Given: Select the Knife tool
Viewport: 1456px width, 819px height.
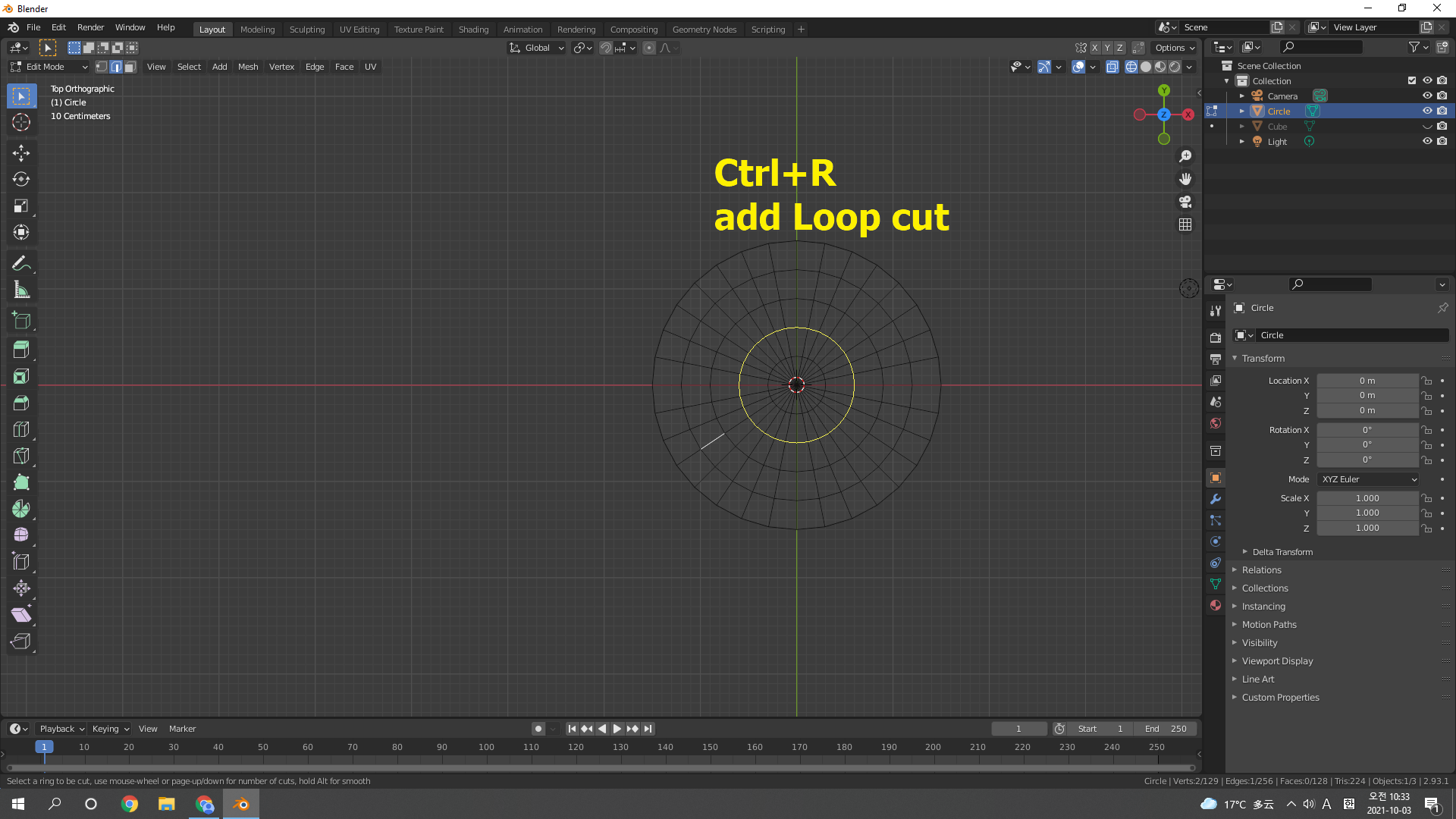Looking at the screenshot, I should tap(21, 456).
